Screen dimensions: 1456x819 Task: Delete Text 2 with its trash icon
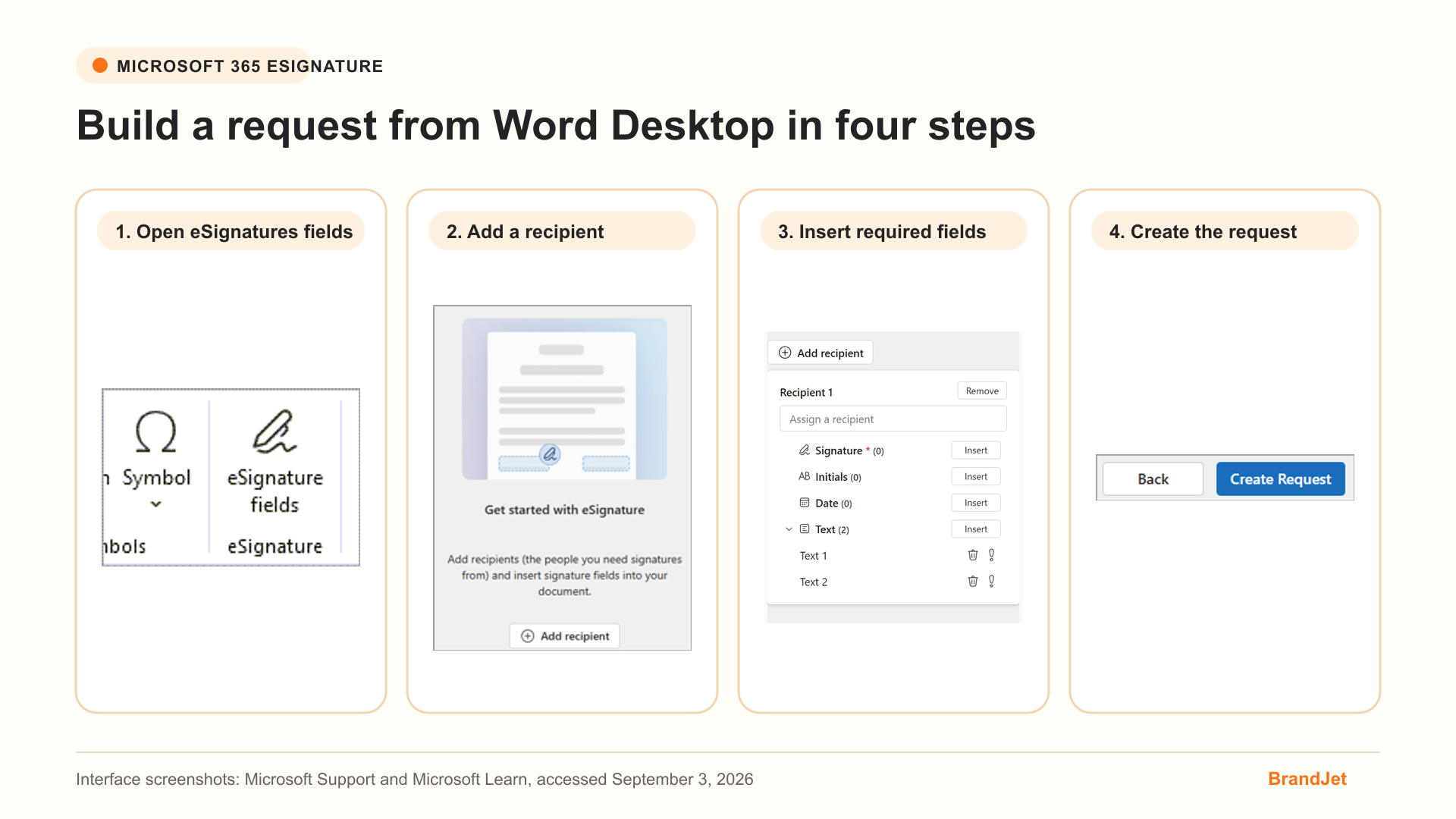point(973,582)
